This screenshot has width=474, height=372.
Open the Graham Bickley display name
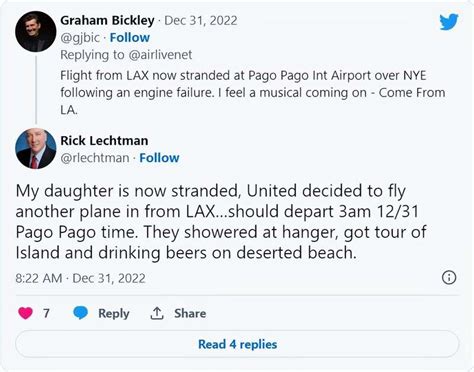[x=107, y=21]
